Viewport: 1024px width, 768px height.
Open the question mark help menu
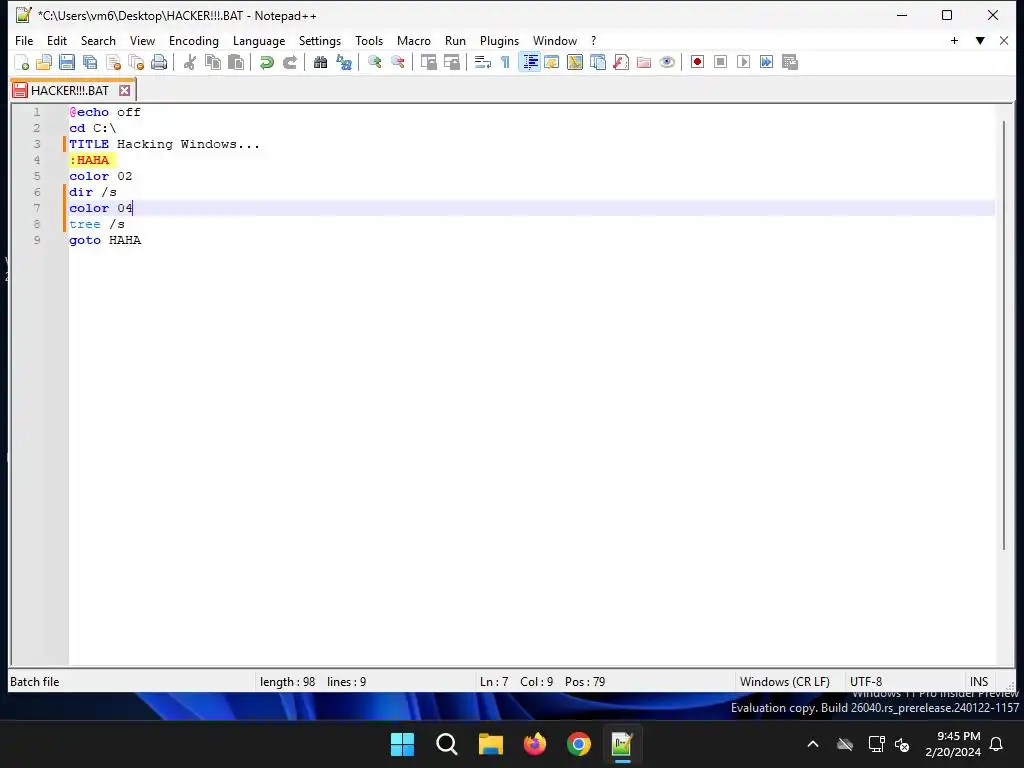[x=594, y=40]
